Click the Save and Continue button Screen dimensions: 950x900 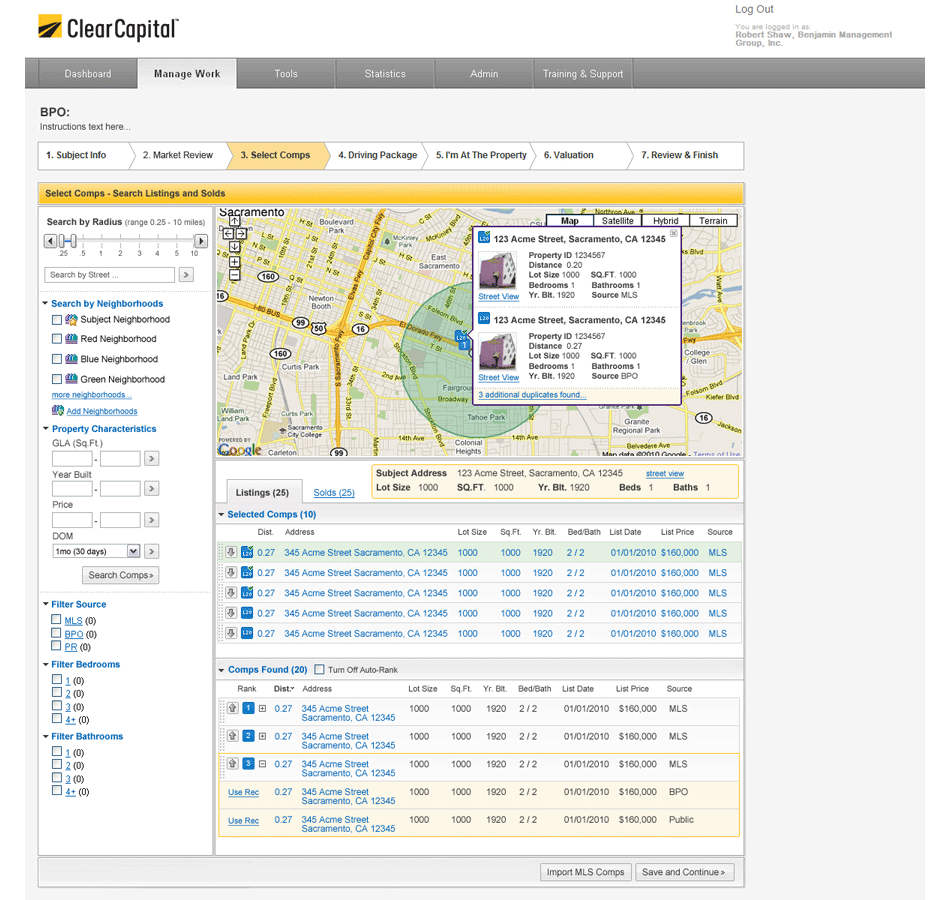[684, 872]
